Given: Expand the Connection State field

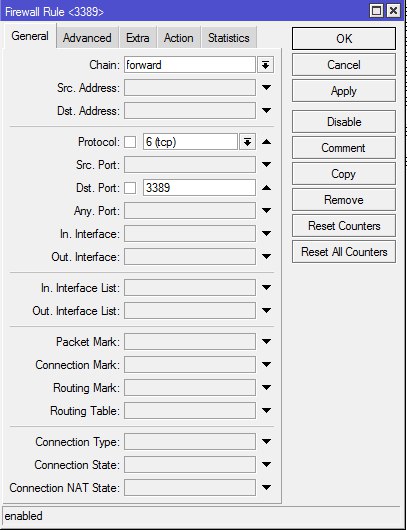Looking at the screenshot, I should pyautogui.click(x=266, y=465).
